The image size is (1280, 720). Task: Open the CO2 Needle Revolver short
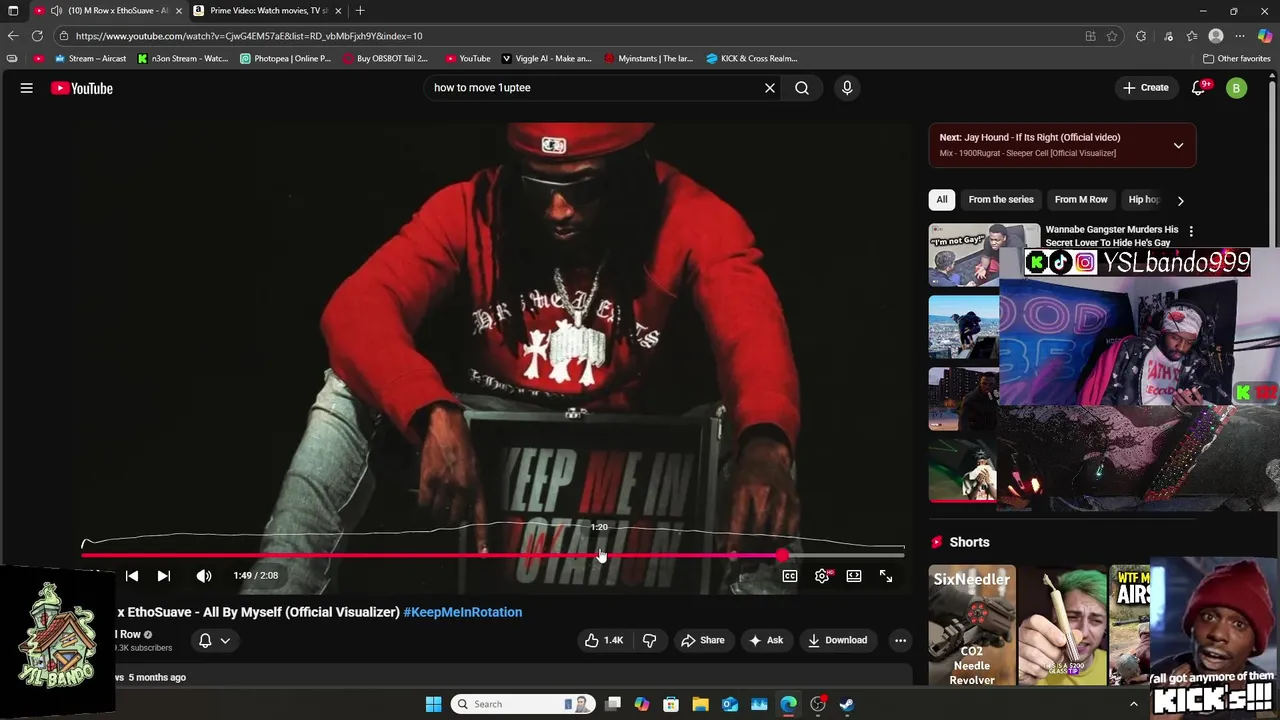(x=972, y=626)
